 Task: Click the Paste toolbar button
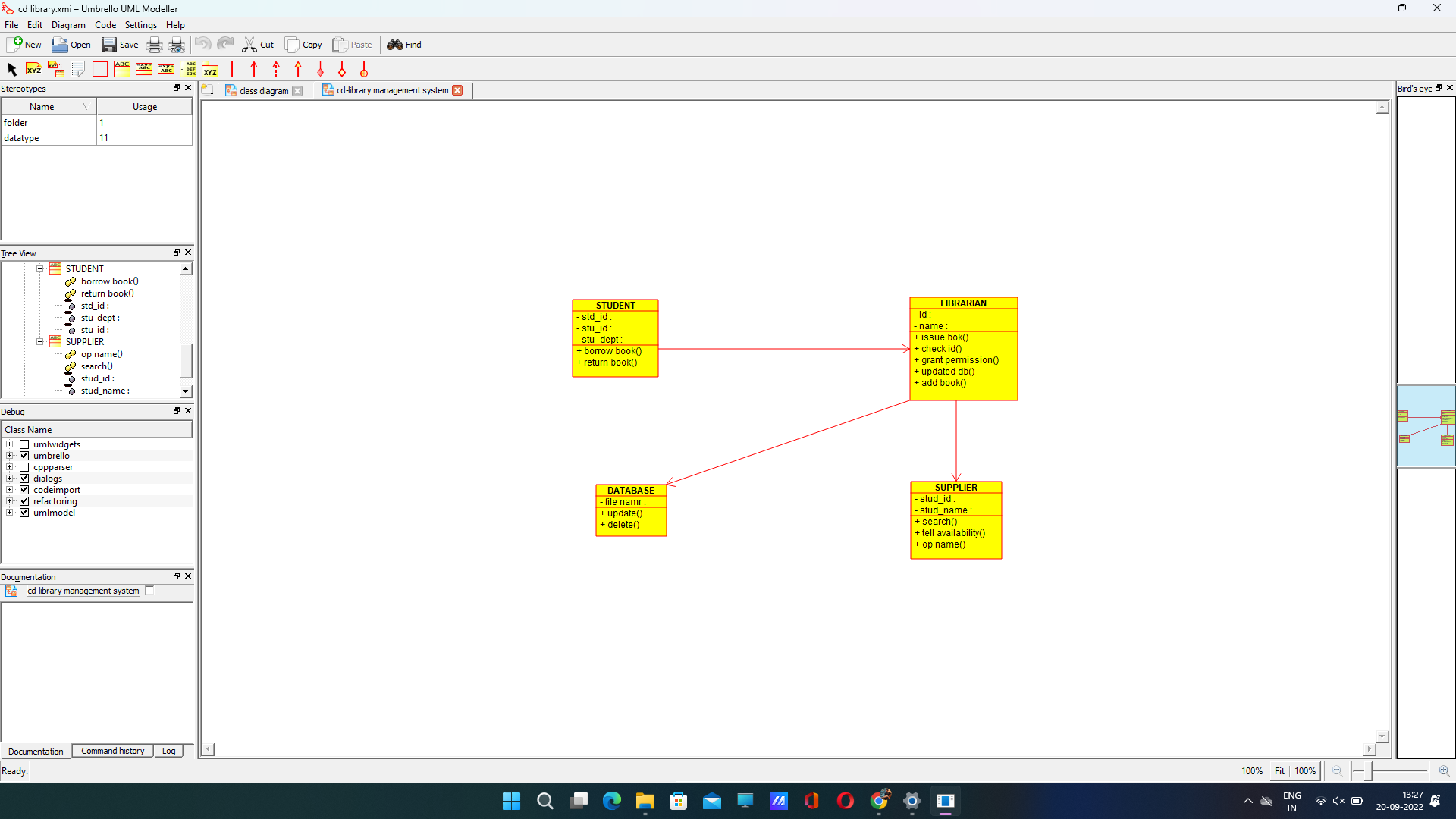352,45
